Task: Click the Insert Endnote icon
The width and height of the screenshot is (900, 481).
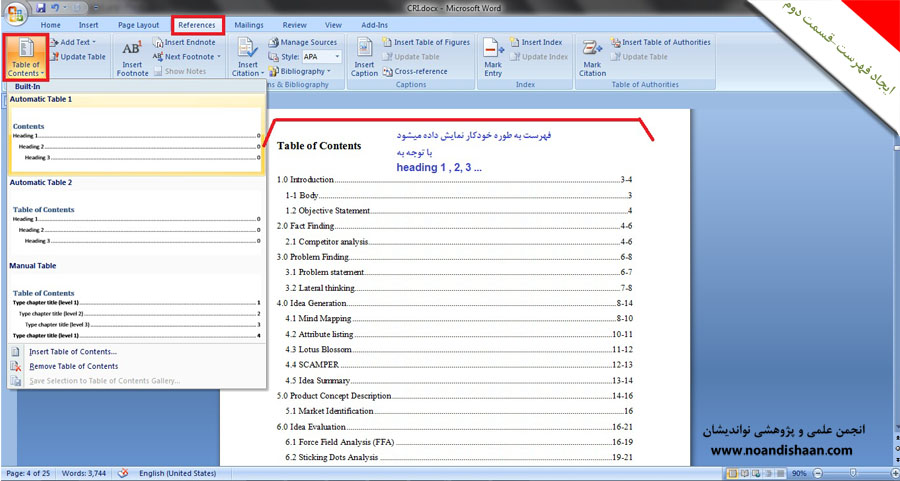Action: [158, 43]
